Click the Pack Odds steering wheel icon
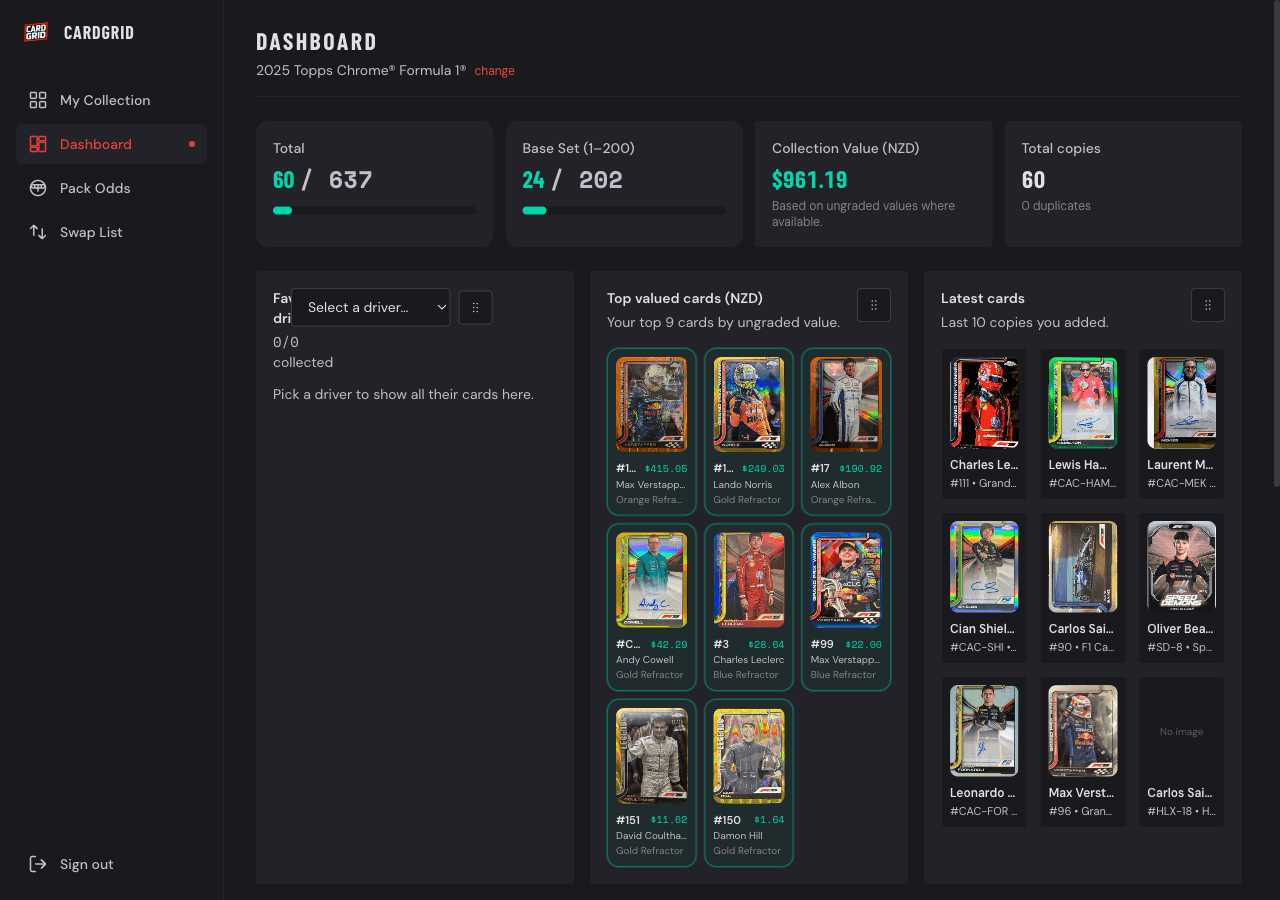Image resolution: width=1280 pixels, height=900 pixels. [x=38, y=188]
